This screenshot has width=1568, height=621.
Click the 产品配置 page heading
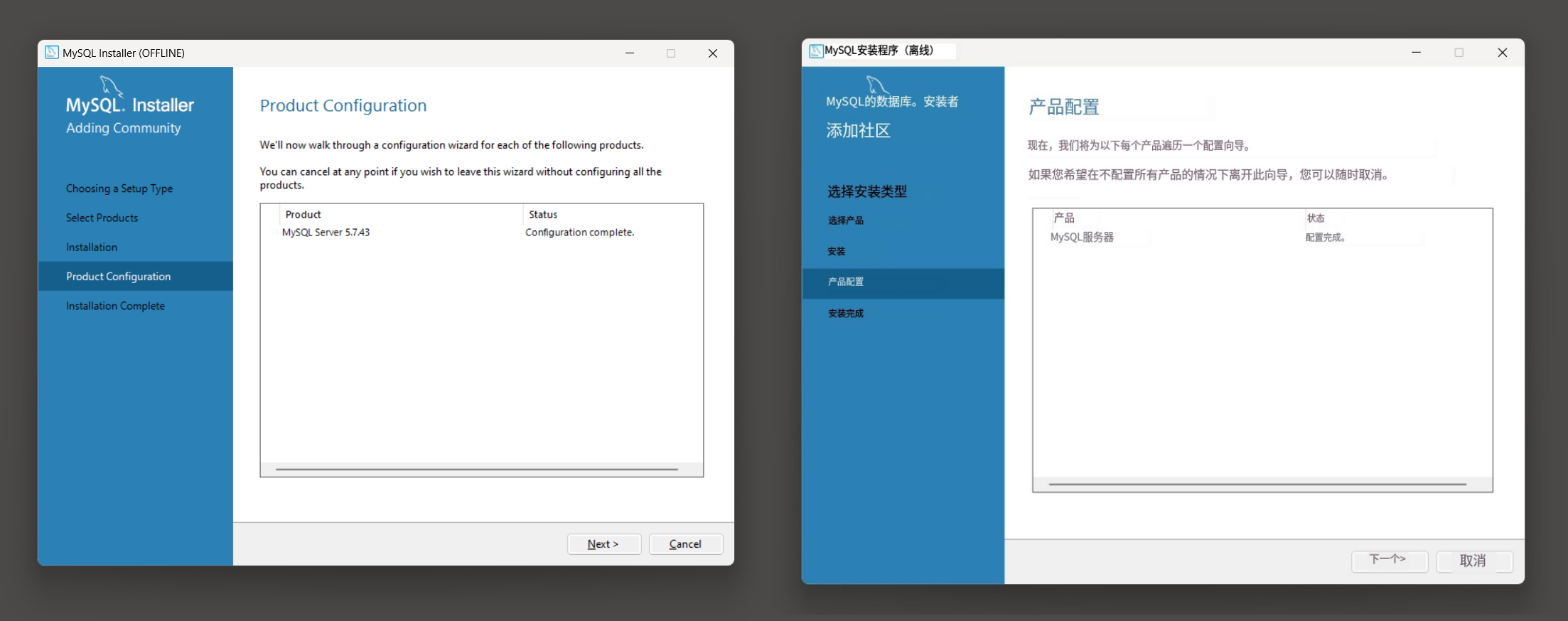point(1064,107)
